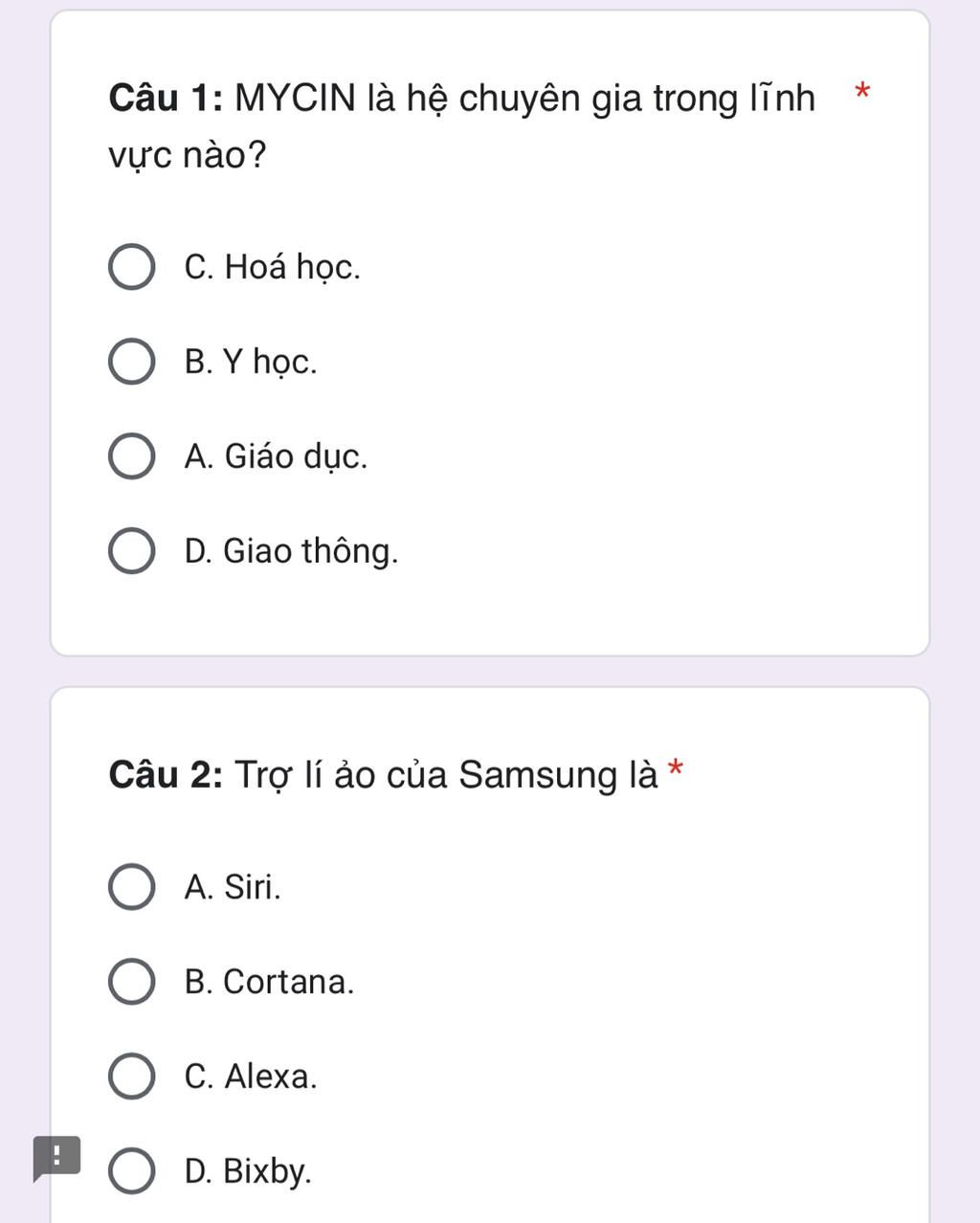Select the radio circle for Hoá học
The width and height of the screenshot is (980, 1223).
(x=131, y=267)
